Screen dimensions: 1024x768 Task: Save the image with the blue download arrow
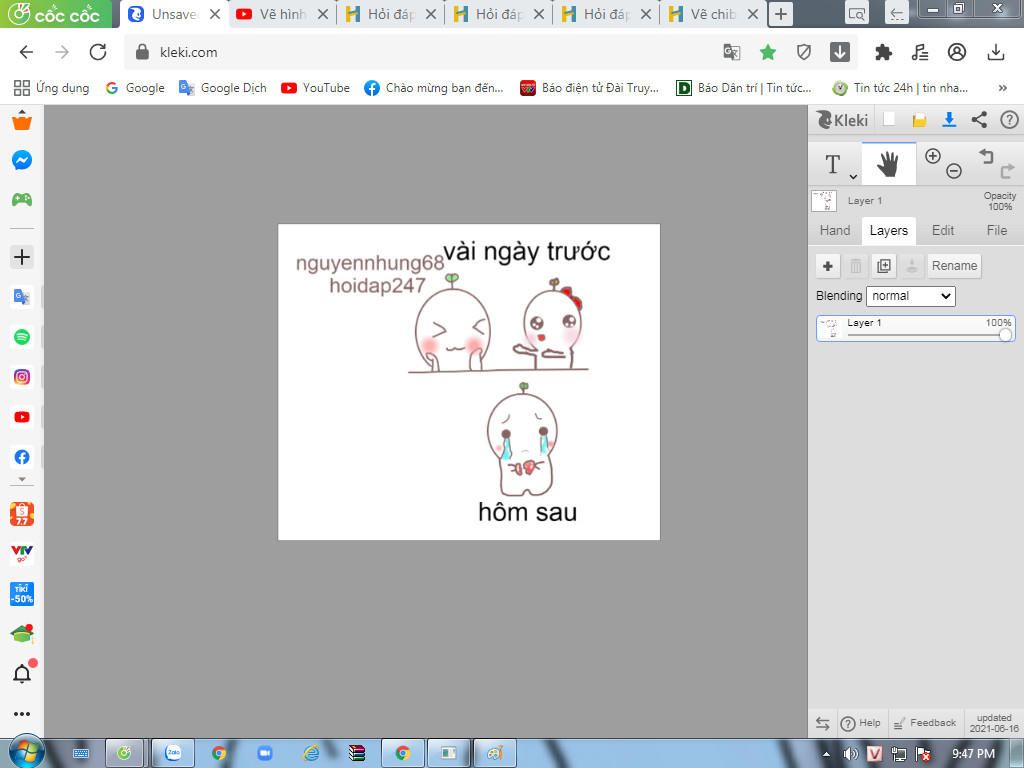click(x=949, y=120)
